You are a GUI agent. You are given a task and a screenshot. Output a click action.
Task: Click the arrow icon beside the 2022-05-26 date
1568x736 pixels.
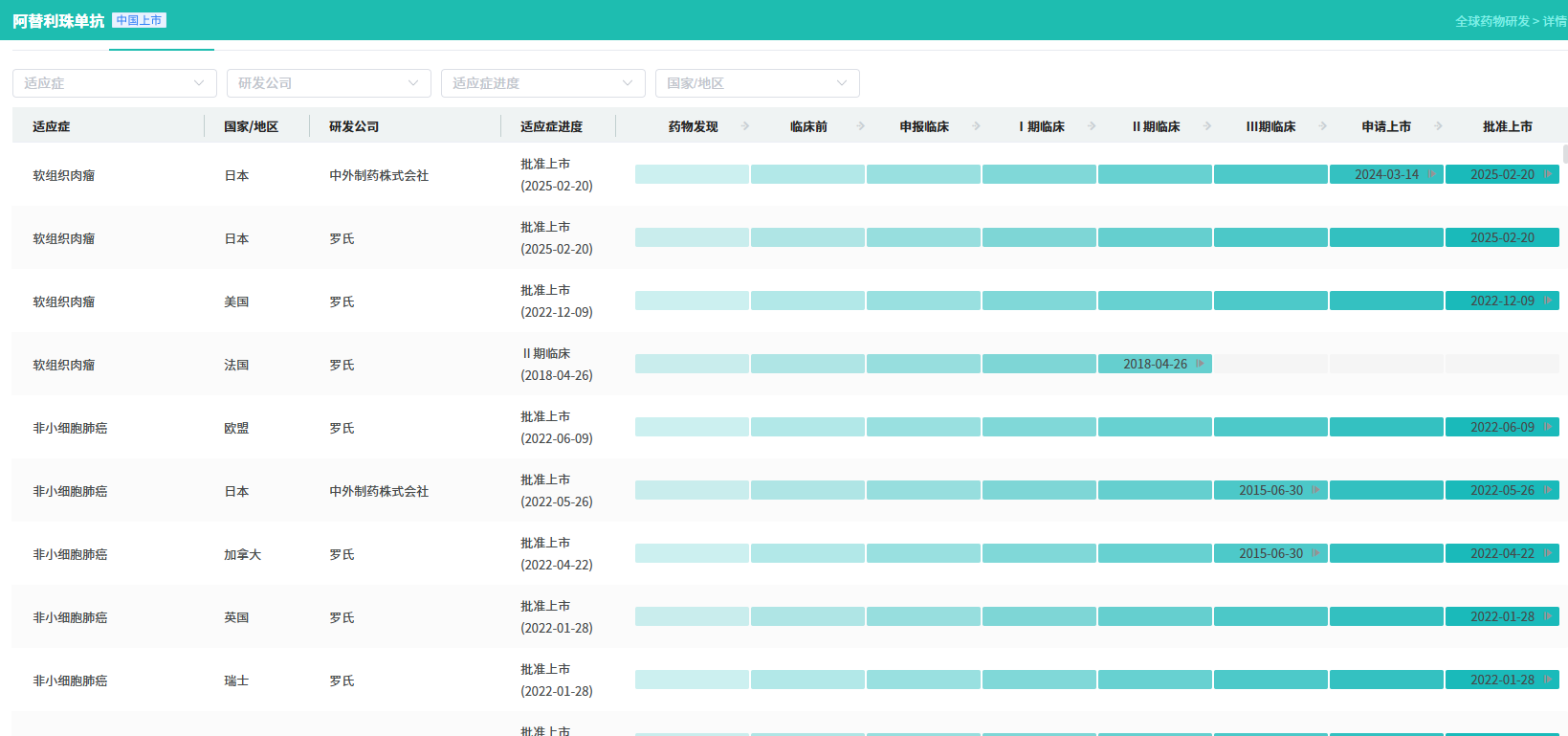[x=1547, y=490]
